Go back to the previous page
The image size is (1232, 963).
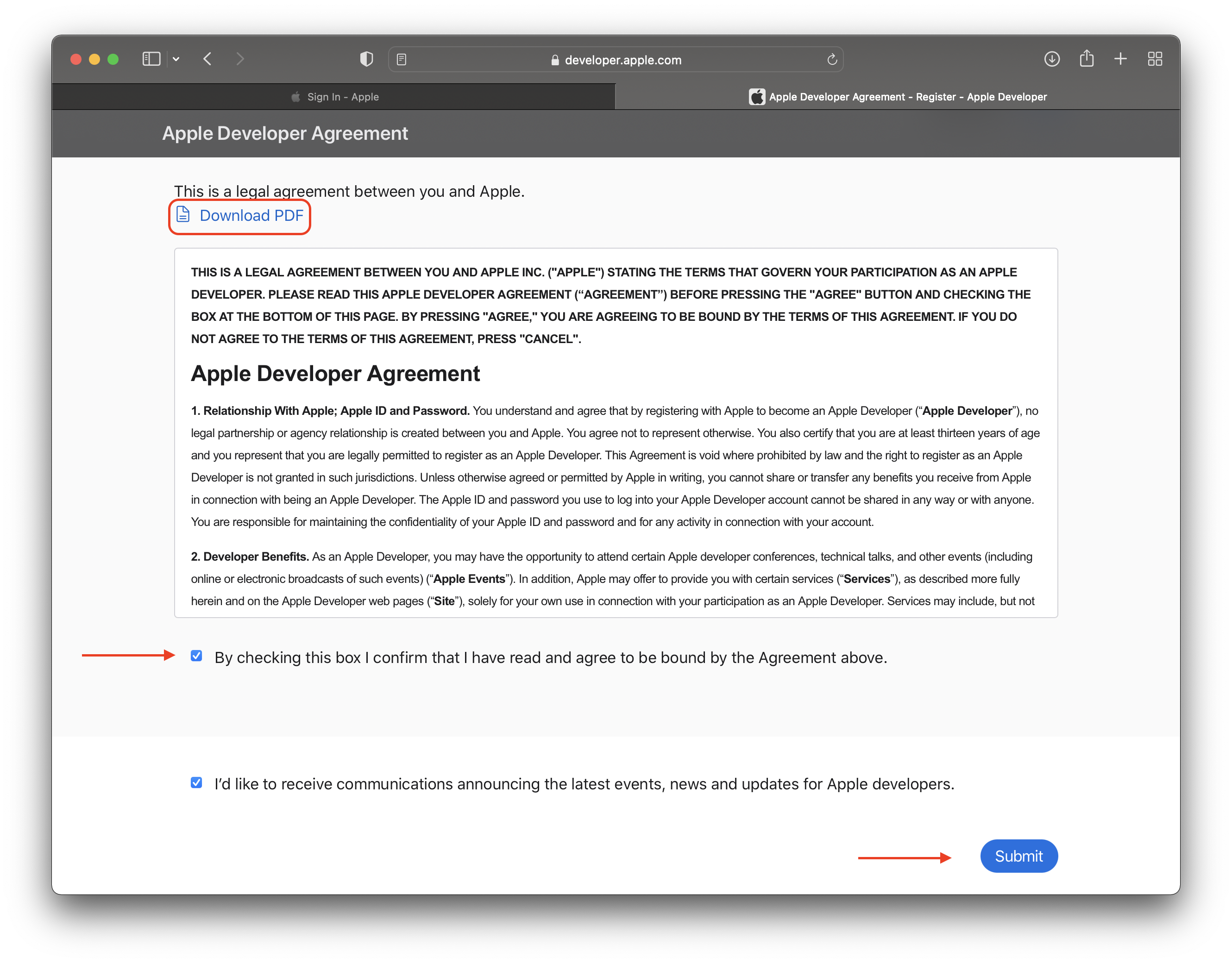tap(207, 59)
